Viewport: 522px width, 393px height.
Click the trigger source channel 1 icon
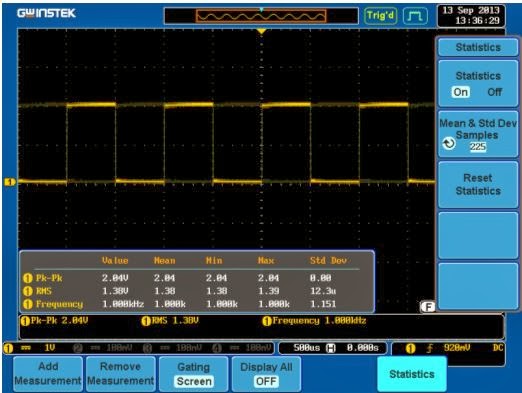(411, 349)
